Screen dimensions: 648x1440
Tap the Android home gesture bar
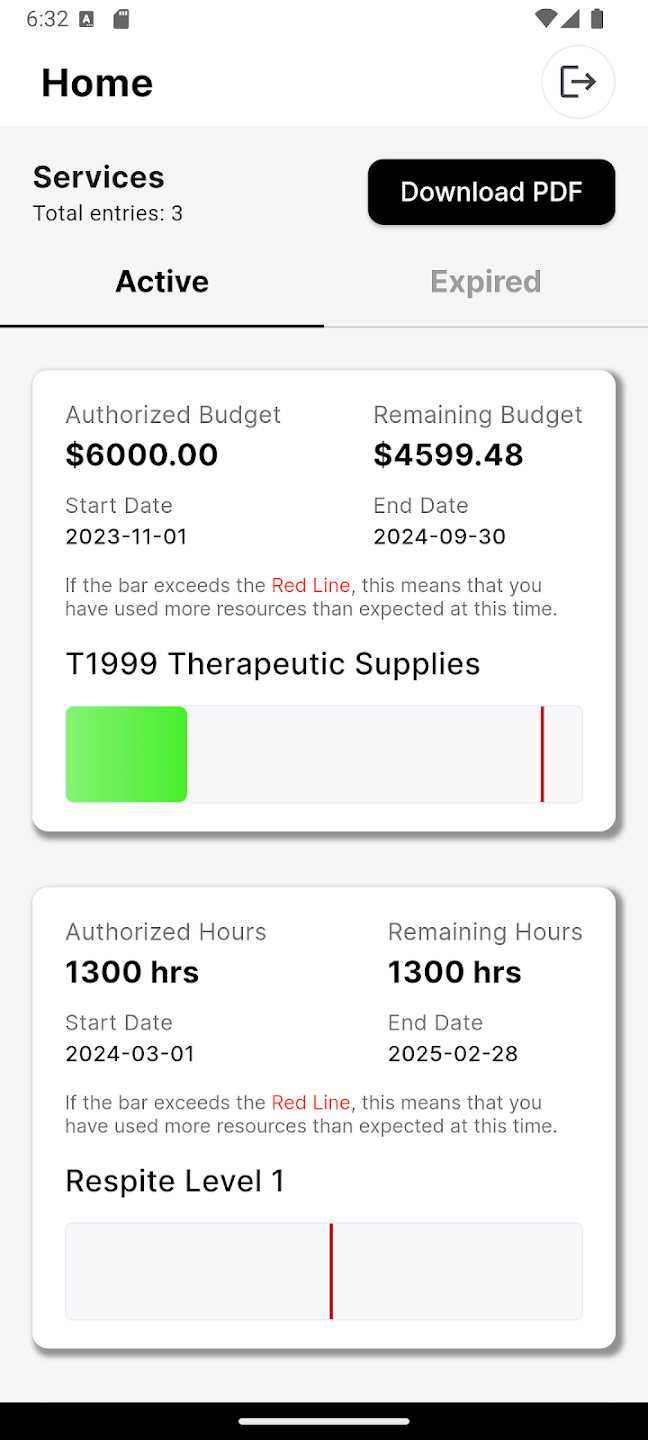tap(324, 1421)
